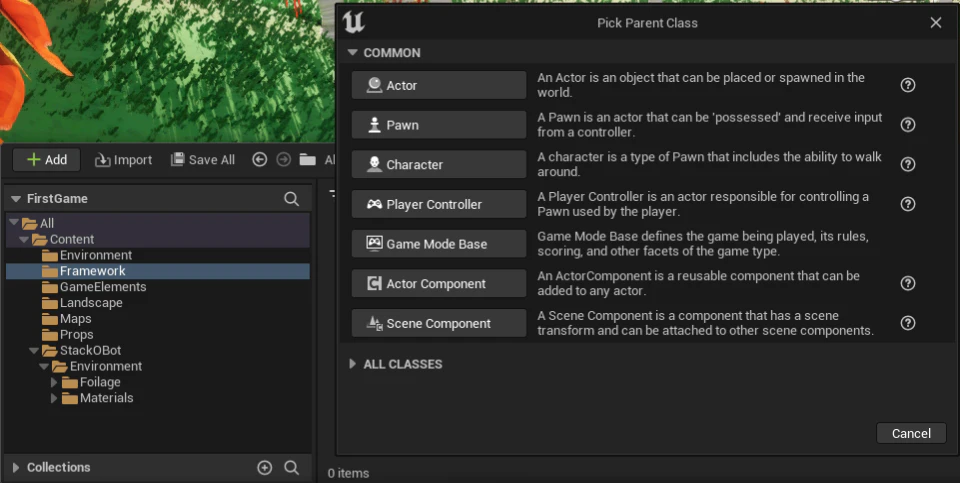The image size is (960, 483).
Task: Expand the Materials folder
Action: click(54, 399)
